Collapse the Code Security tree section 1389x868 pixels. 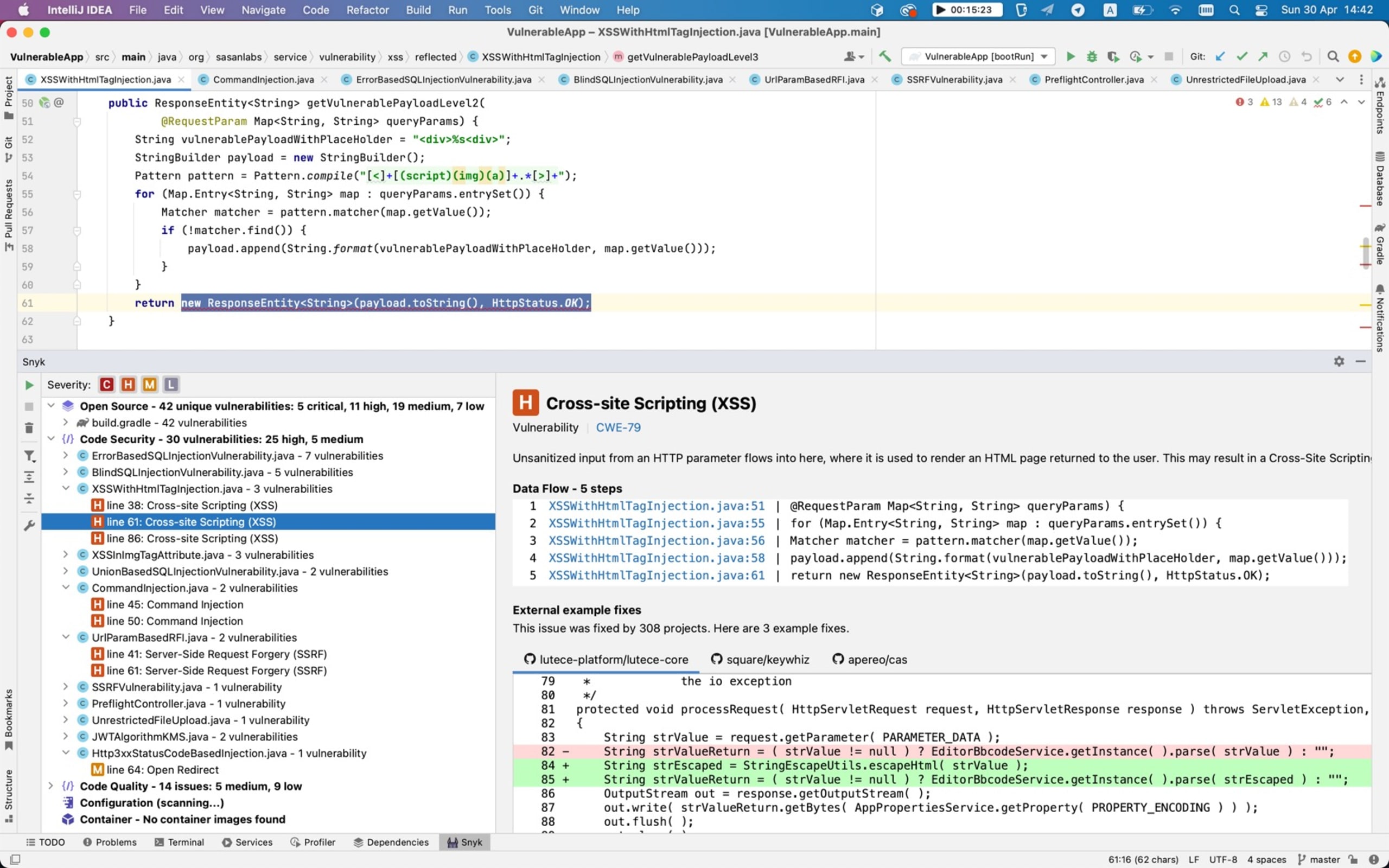click(51, 439)
